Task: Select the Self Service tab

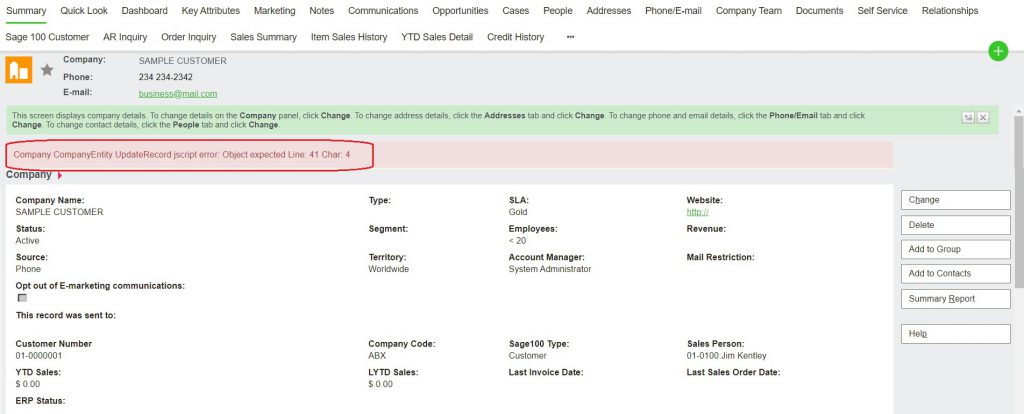Action: coord(882,10)
